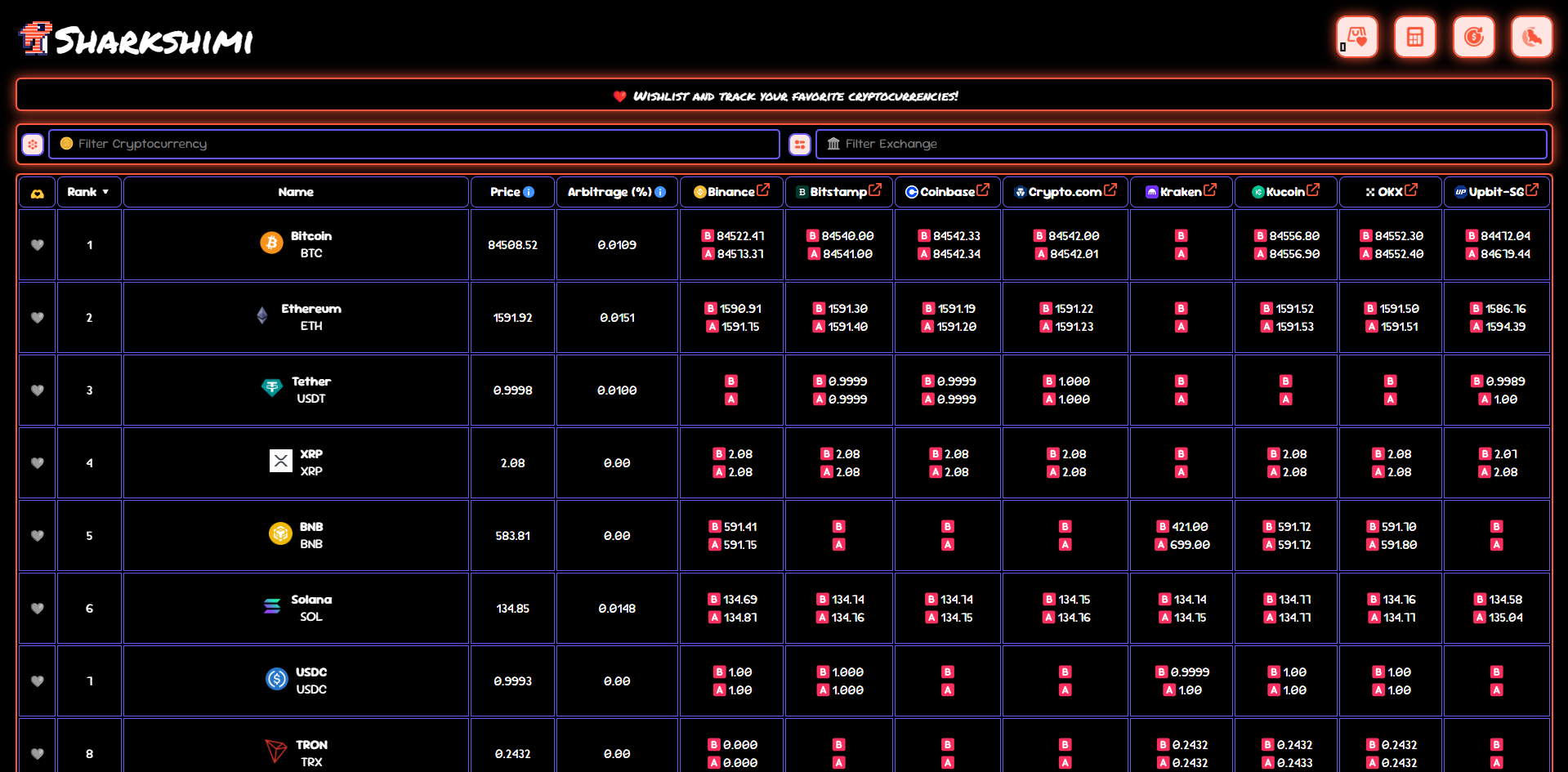Click the OKX header link

coord(1390,192)
